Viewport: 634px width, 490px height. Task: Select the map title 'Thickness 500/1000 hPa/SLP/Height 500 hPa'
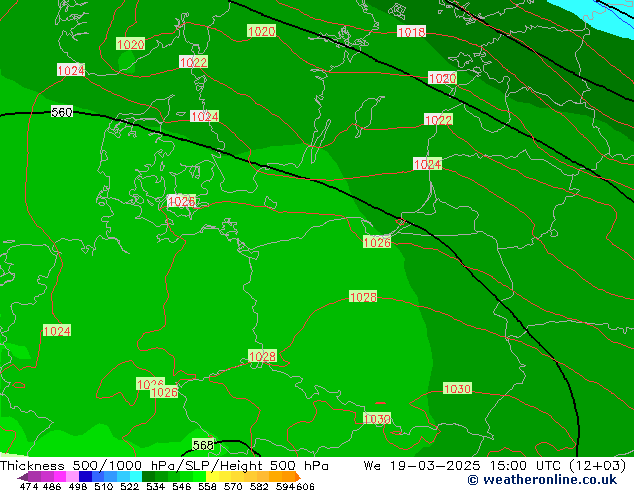coord(164,466)
